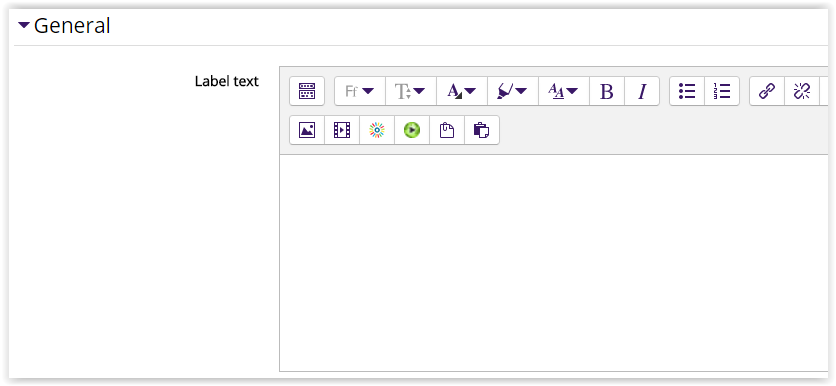Insert a bulleted list
The height and width of the screenshot is (386, 836).
coord(687,91)
